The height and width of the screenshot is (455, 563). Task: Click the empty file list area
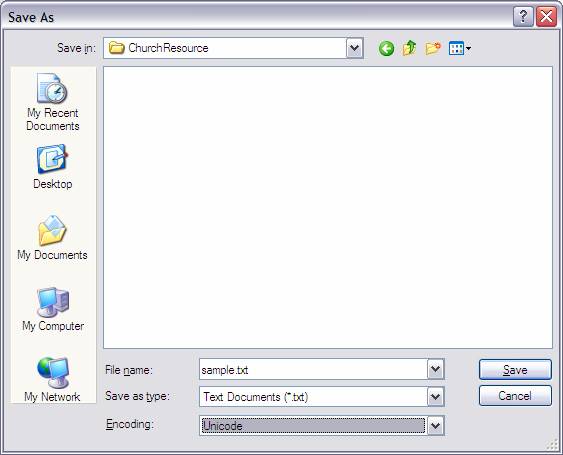[327, 207]
